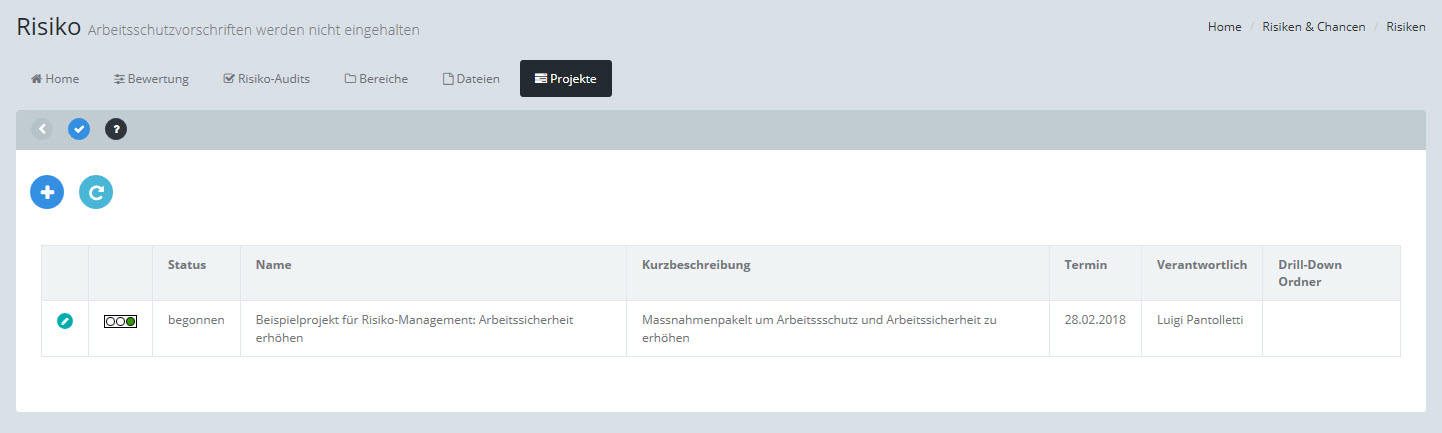Click the Home breadcrumb link

pos(1224,27)
